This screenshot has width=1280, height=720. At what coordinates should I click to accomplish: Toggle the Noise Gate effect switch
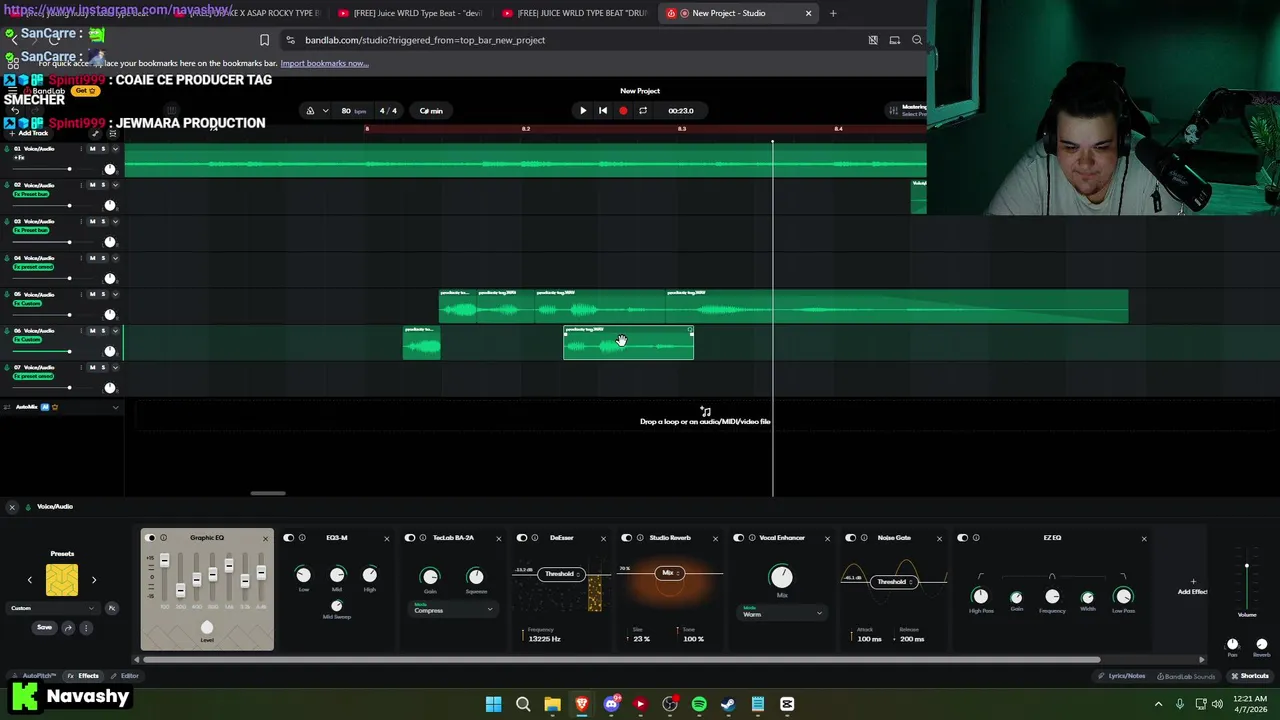pyautogui.click(x=850, y=538)
